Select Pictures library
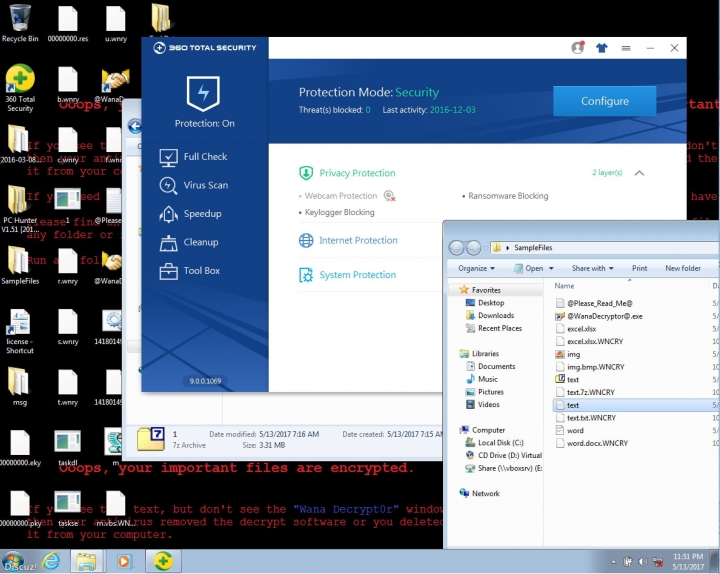 tap(490, 393)
